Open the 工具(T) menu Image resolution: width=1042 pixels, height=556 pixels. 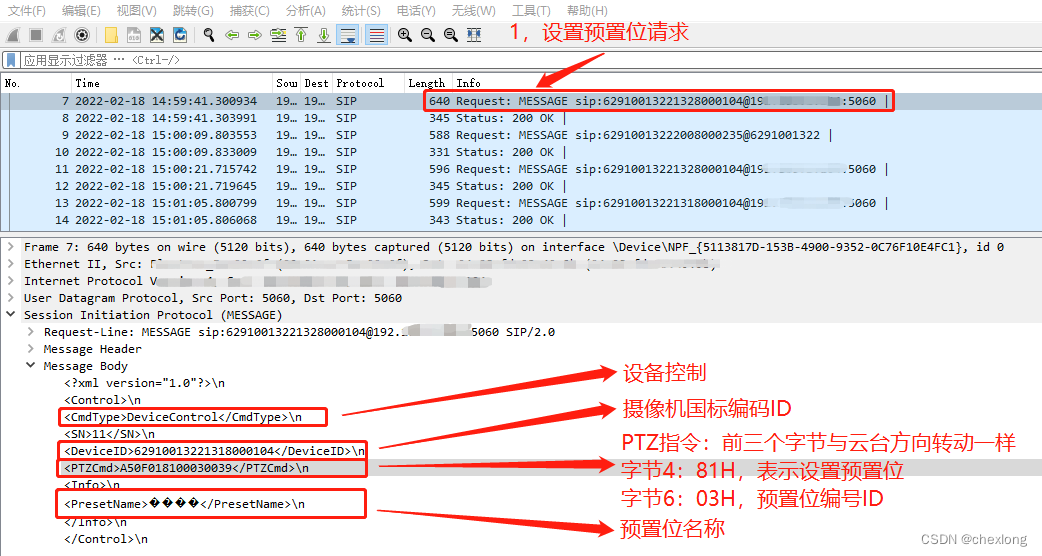(531, 11)
